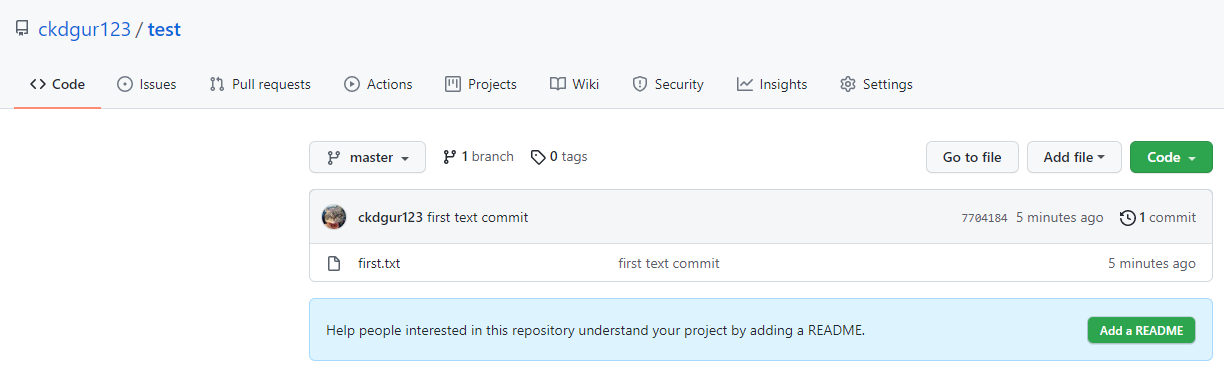1224x379 pixels.
Task: Open the Issues tab
Action: click(x=147, y=84)
